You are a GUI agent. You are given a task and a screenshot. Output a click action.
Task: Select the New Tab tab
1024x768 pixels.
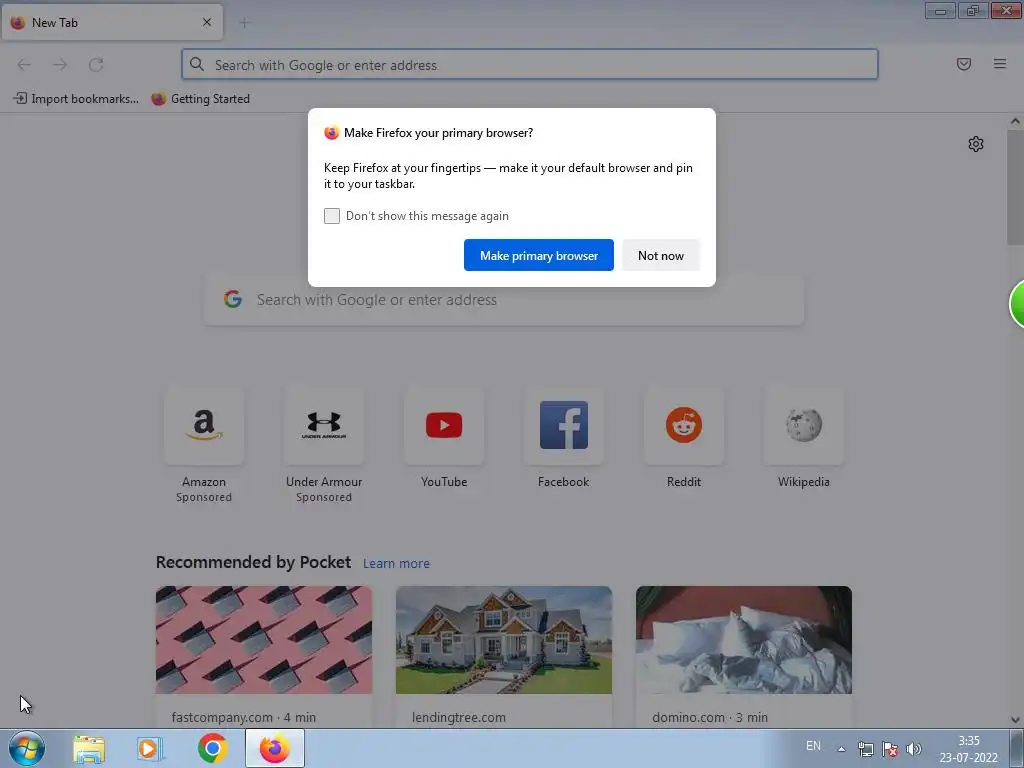coord(112,22)
